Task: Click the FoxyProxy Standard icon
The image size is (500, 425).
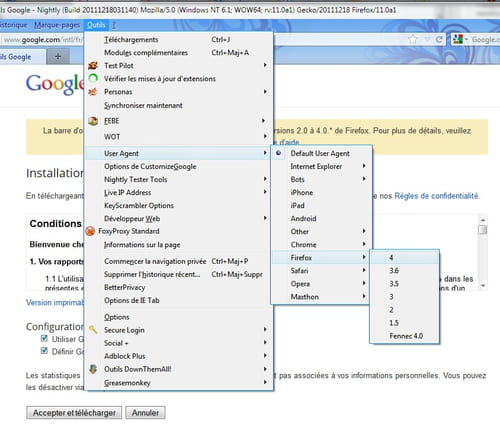Action: [90, 231]
